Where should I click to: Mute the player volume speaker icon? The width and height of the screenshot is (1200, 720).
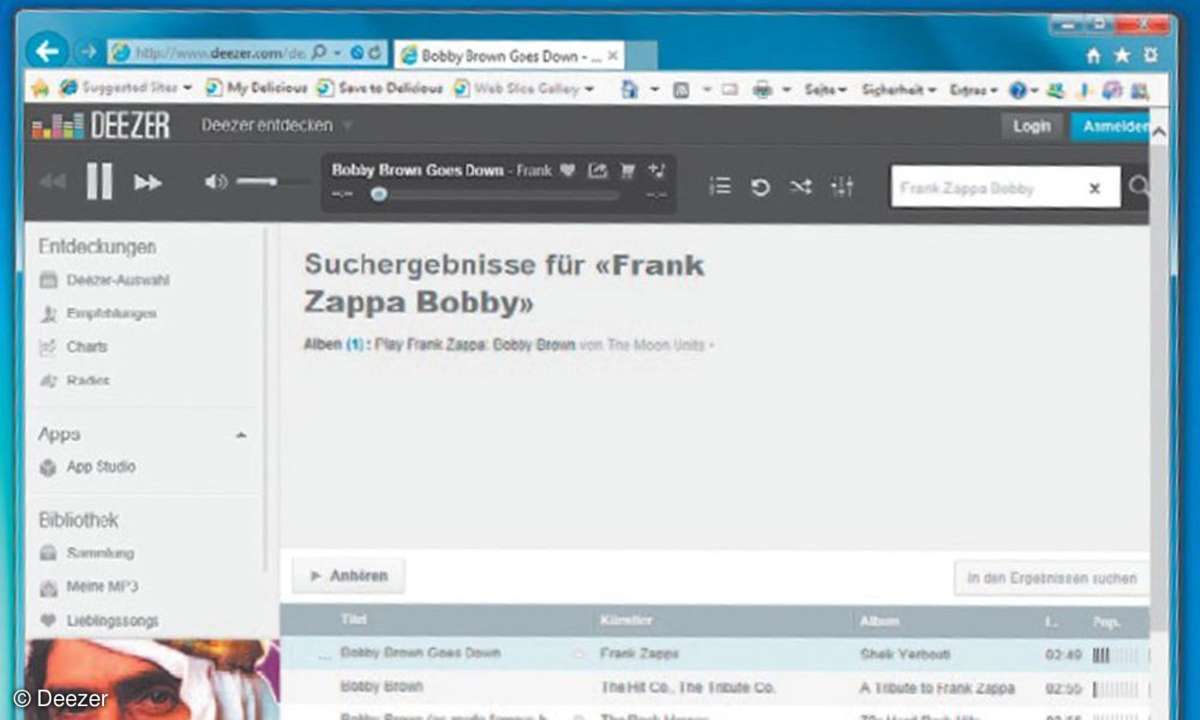coord(216,182)
